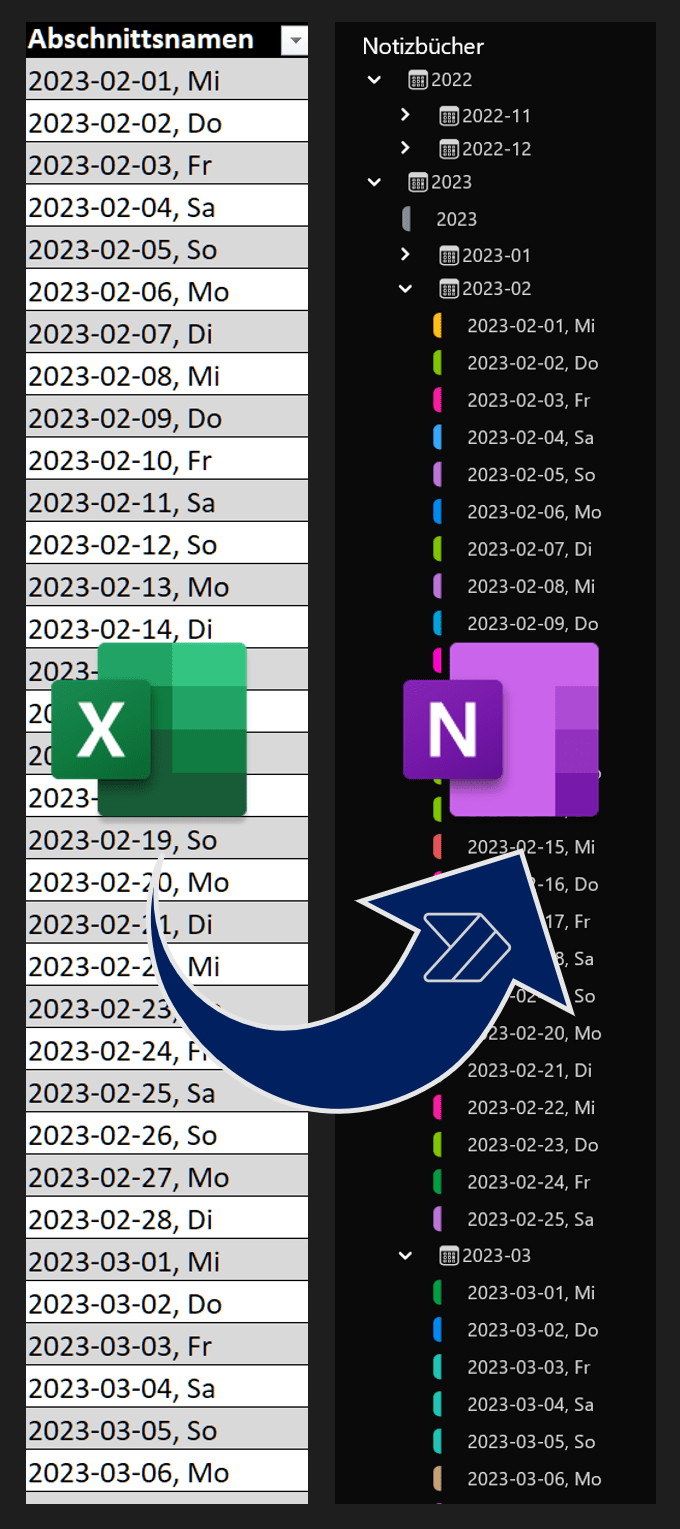The height and width of the screenshot is (1529, 680).
Task: Click the section group icon beside 2023-01
Action: tap(449, 256)
